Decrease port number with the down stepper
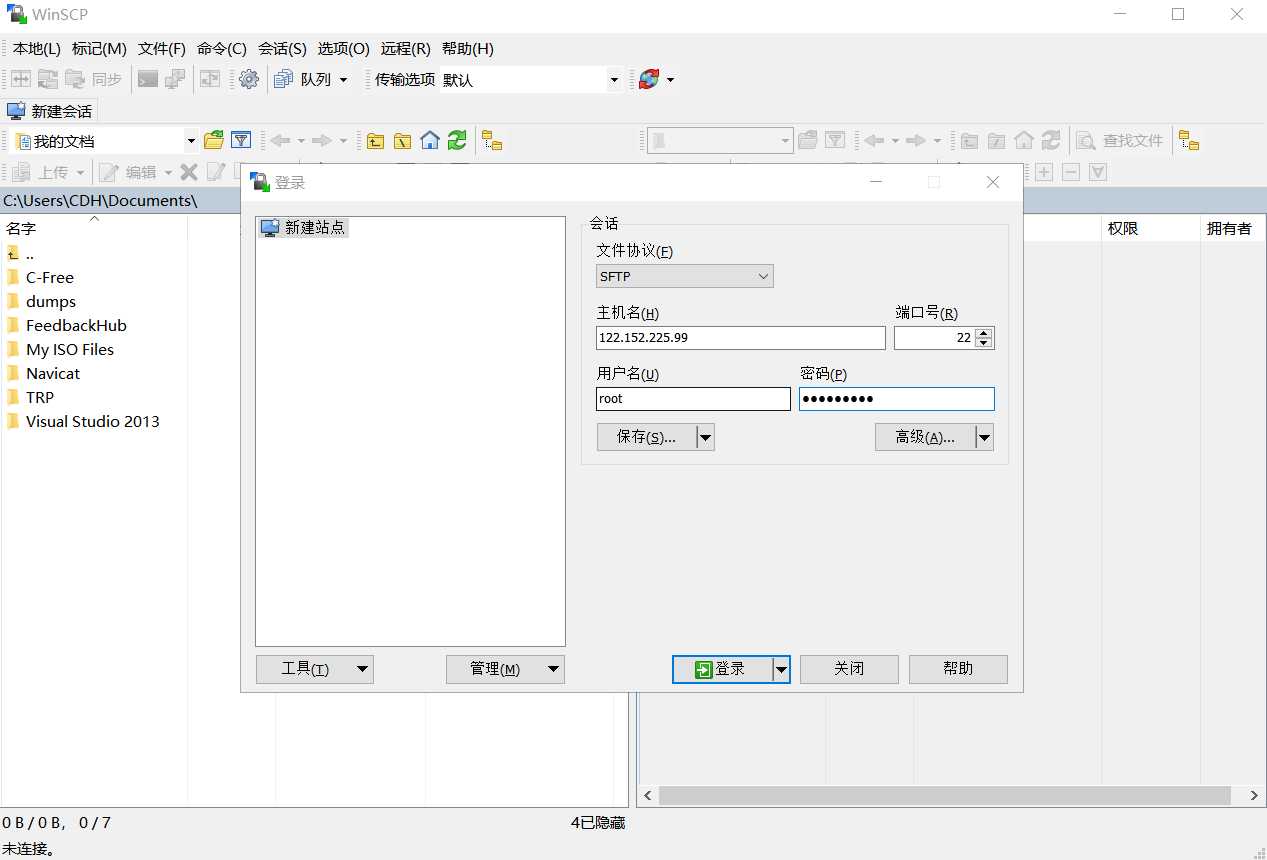Image resolution: width=1267 pixels, height=860 pixels. (x=984, y=343)
